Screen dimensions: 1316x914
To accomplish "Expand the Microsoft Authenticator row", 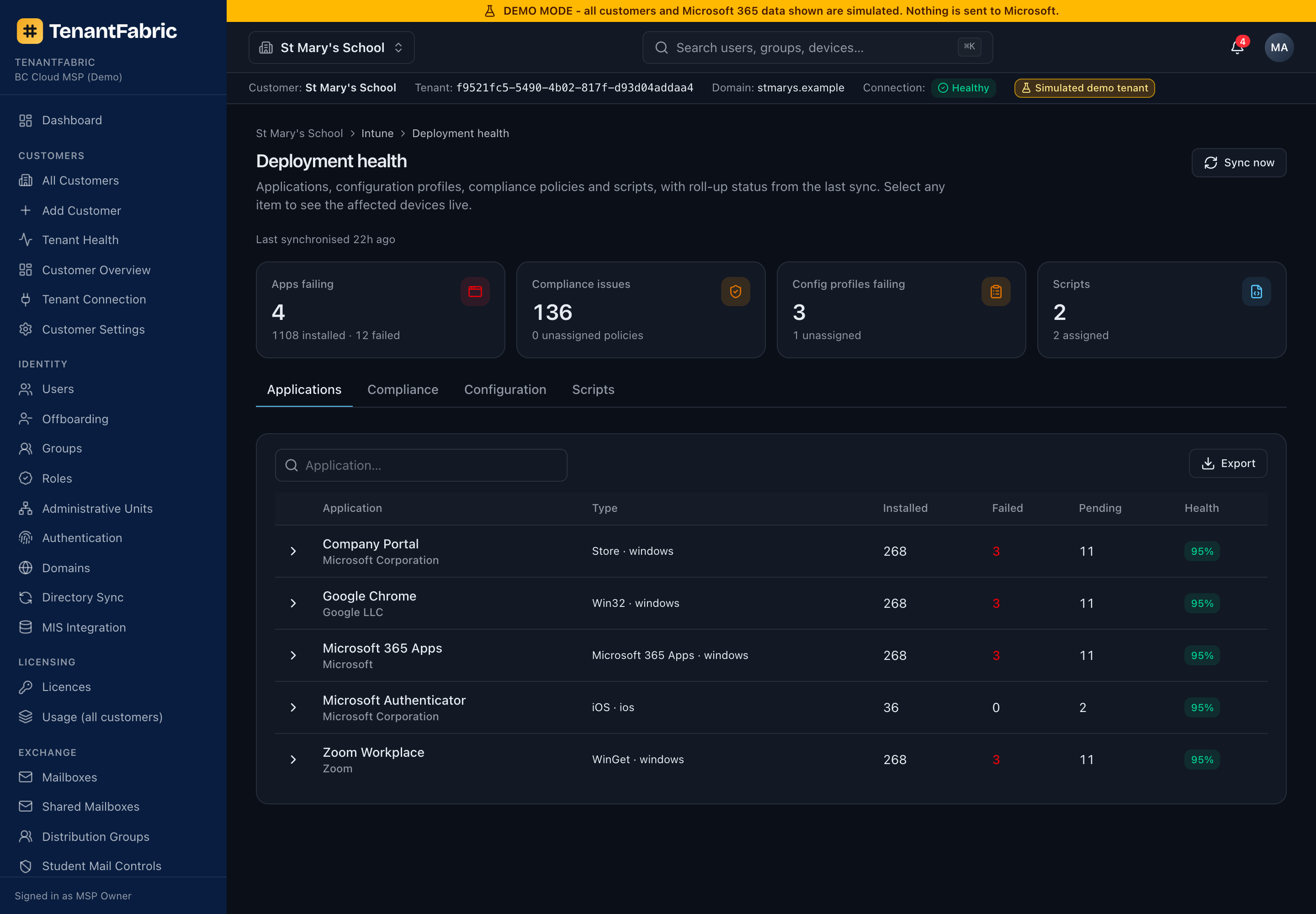I will (x=293, y=707).
